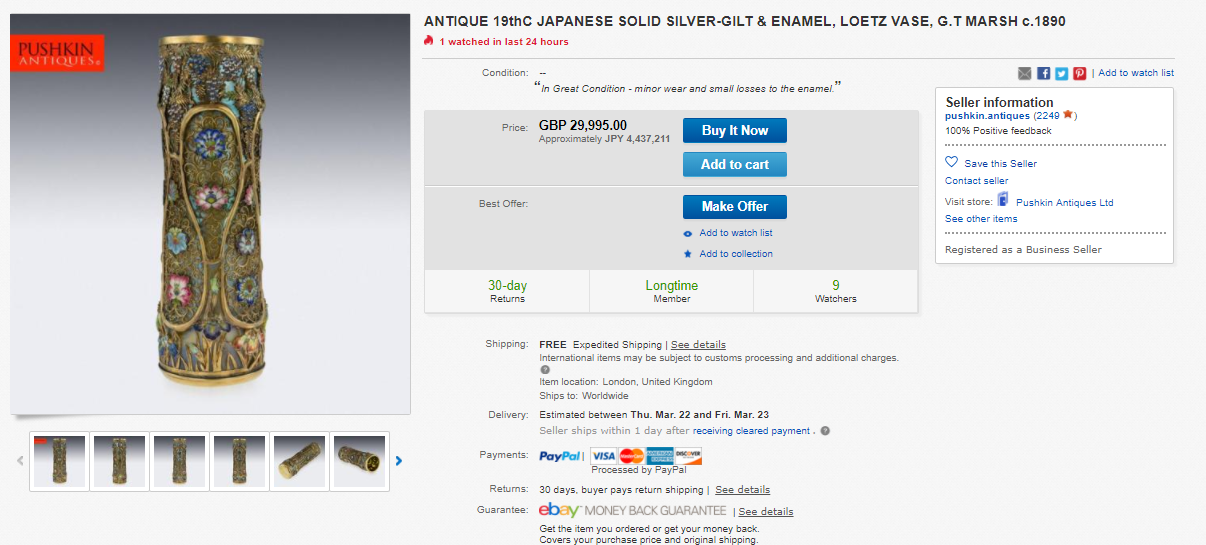Image resolution: width=1206 pixels, height=545 pixels.
Task: Click the eye icon Add to watch list
Action: click(688, 233)
